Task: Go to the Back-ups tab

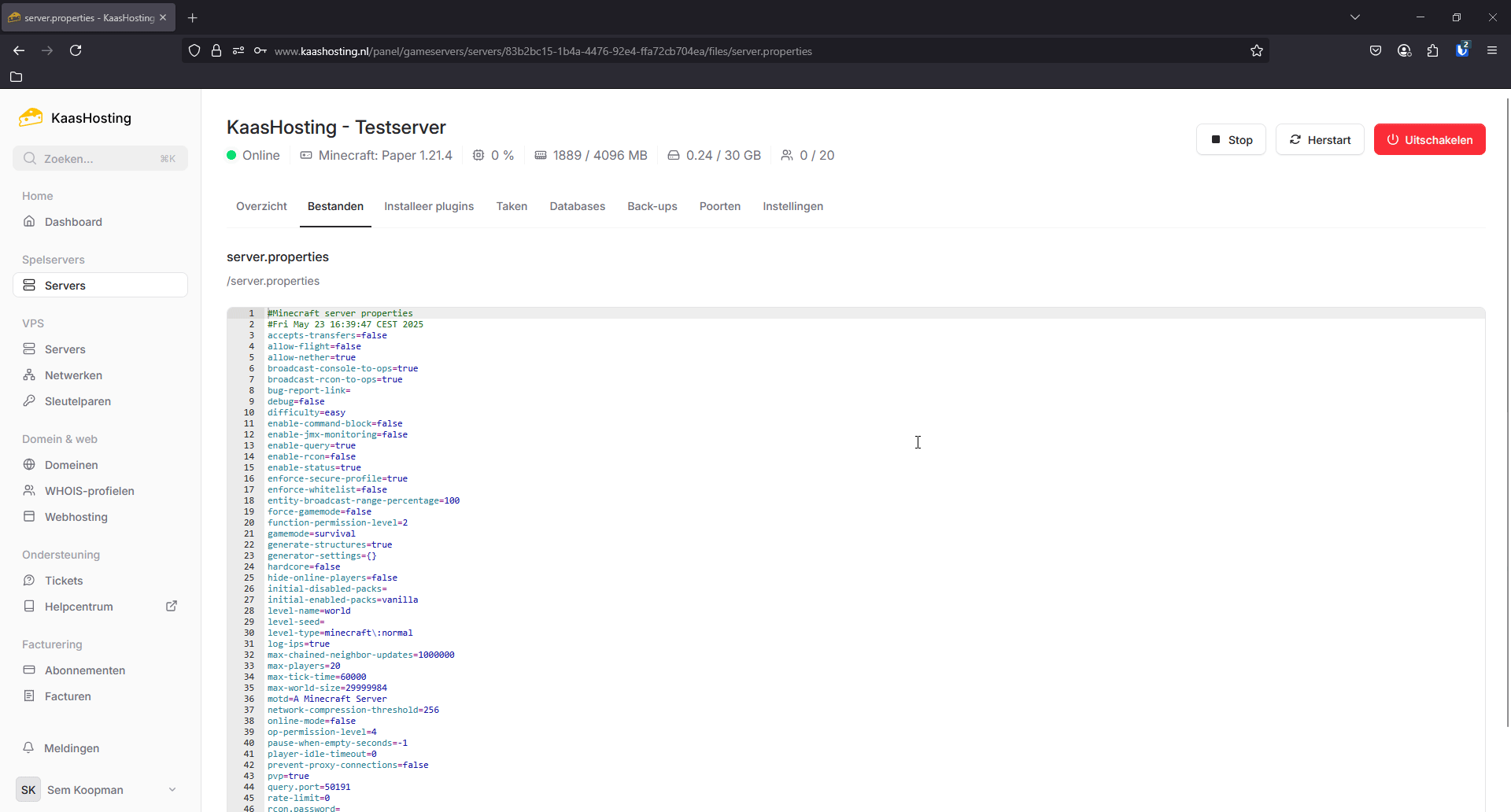Action: (x=652, y=206)
